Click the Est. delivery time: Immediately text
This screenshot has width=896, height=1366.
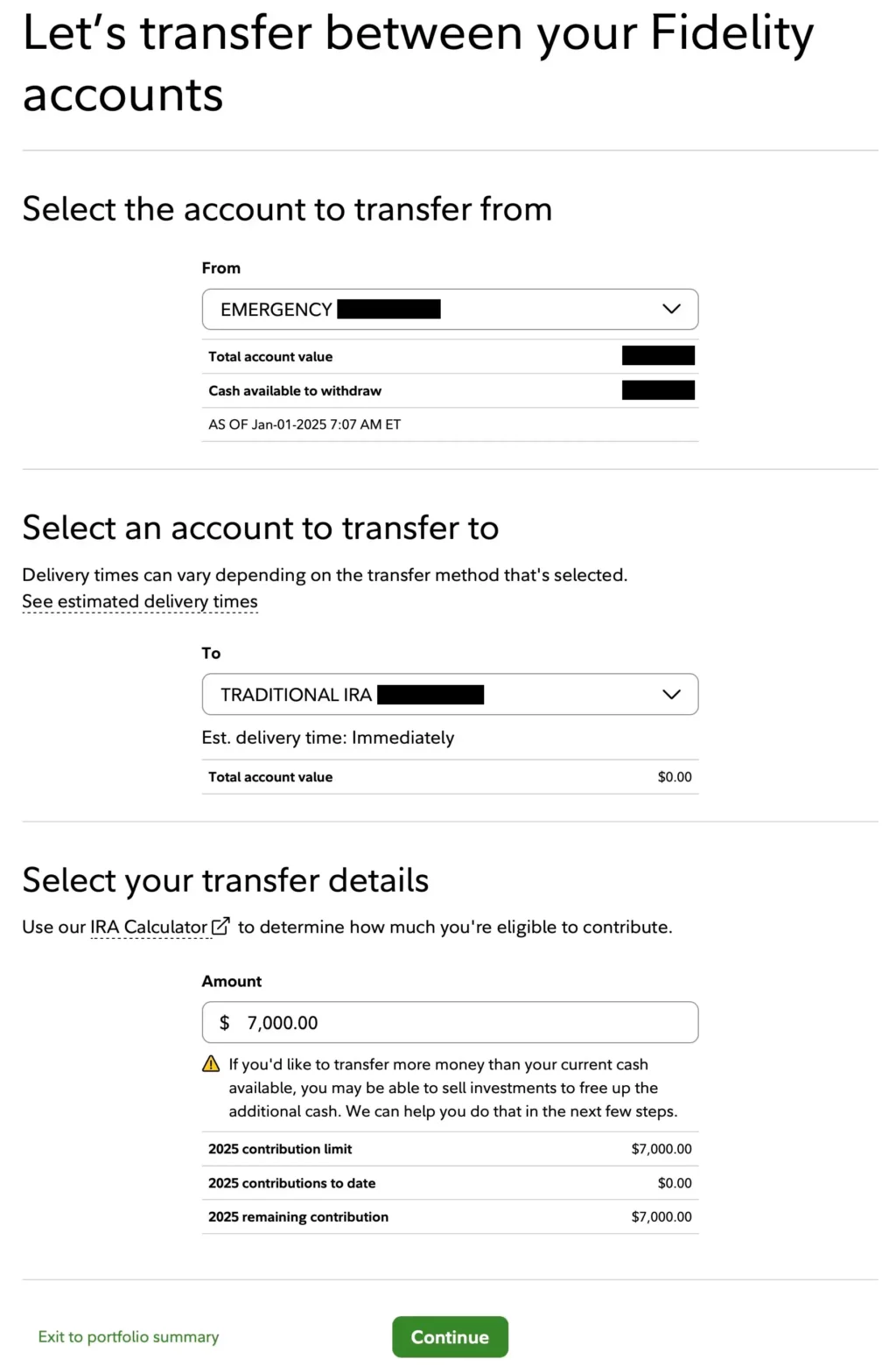(328, 738)
